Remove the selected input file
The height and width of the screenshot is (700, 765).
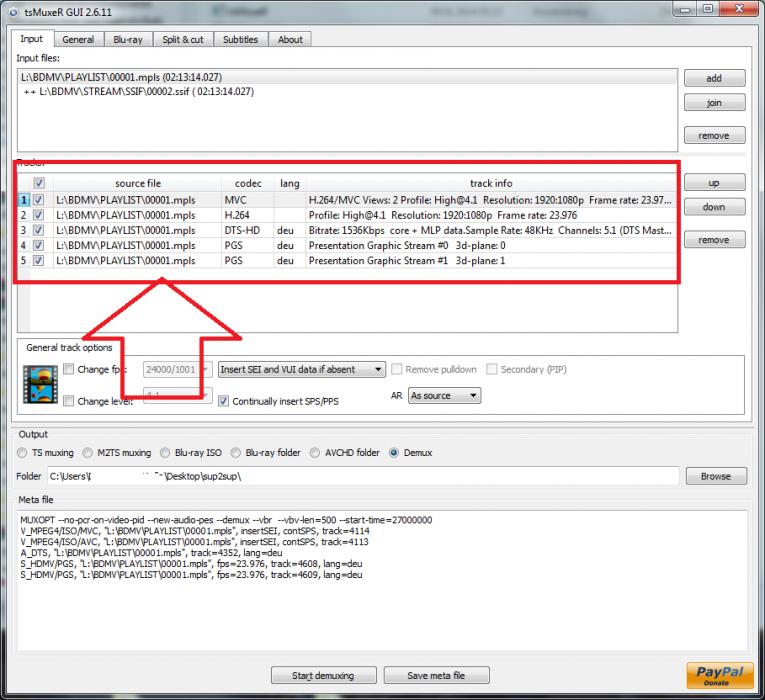714,135
